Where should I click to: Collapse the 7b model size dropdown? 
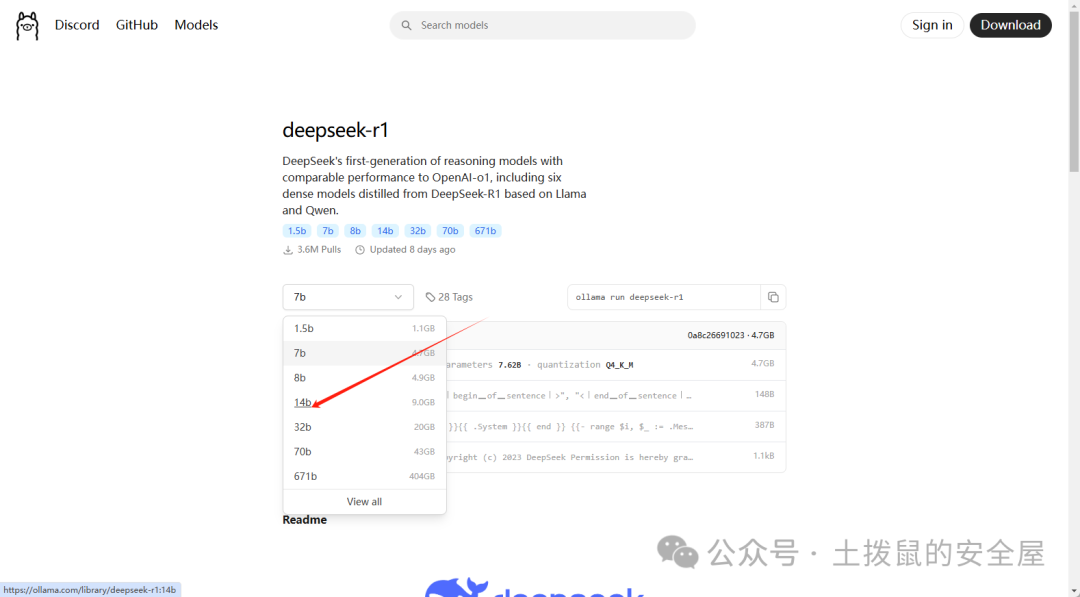348,297
